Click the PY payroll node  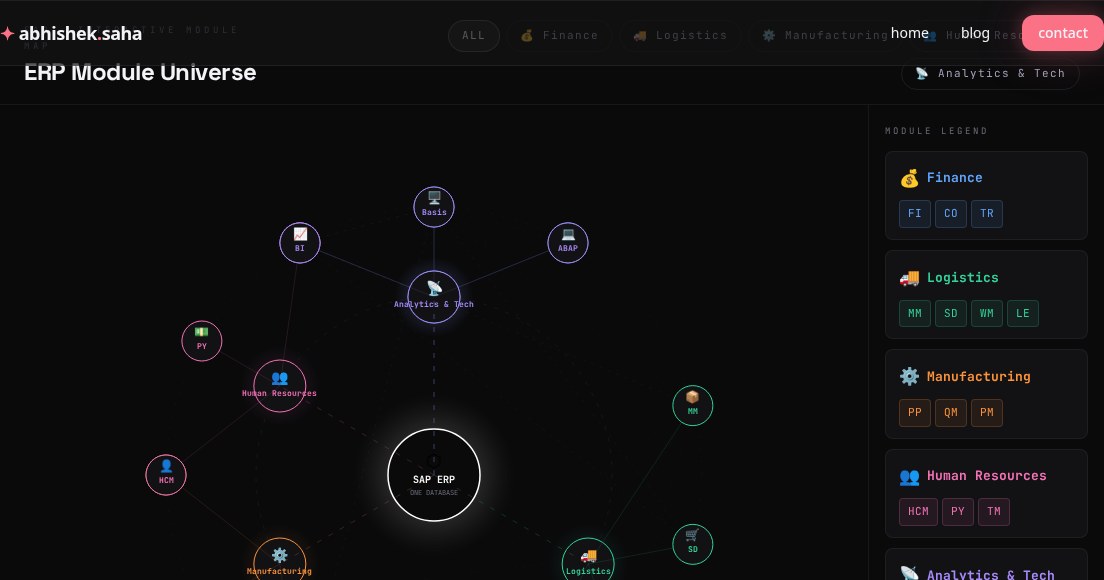pyautogui.click(x=201, y=341)
